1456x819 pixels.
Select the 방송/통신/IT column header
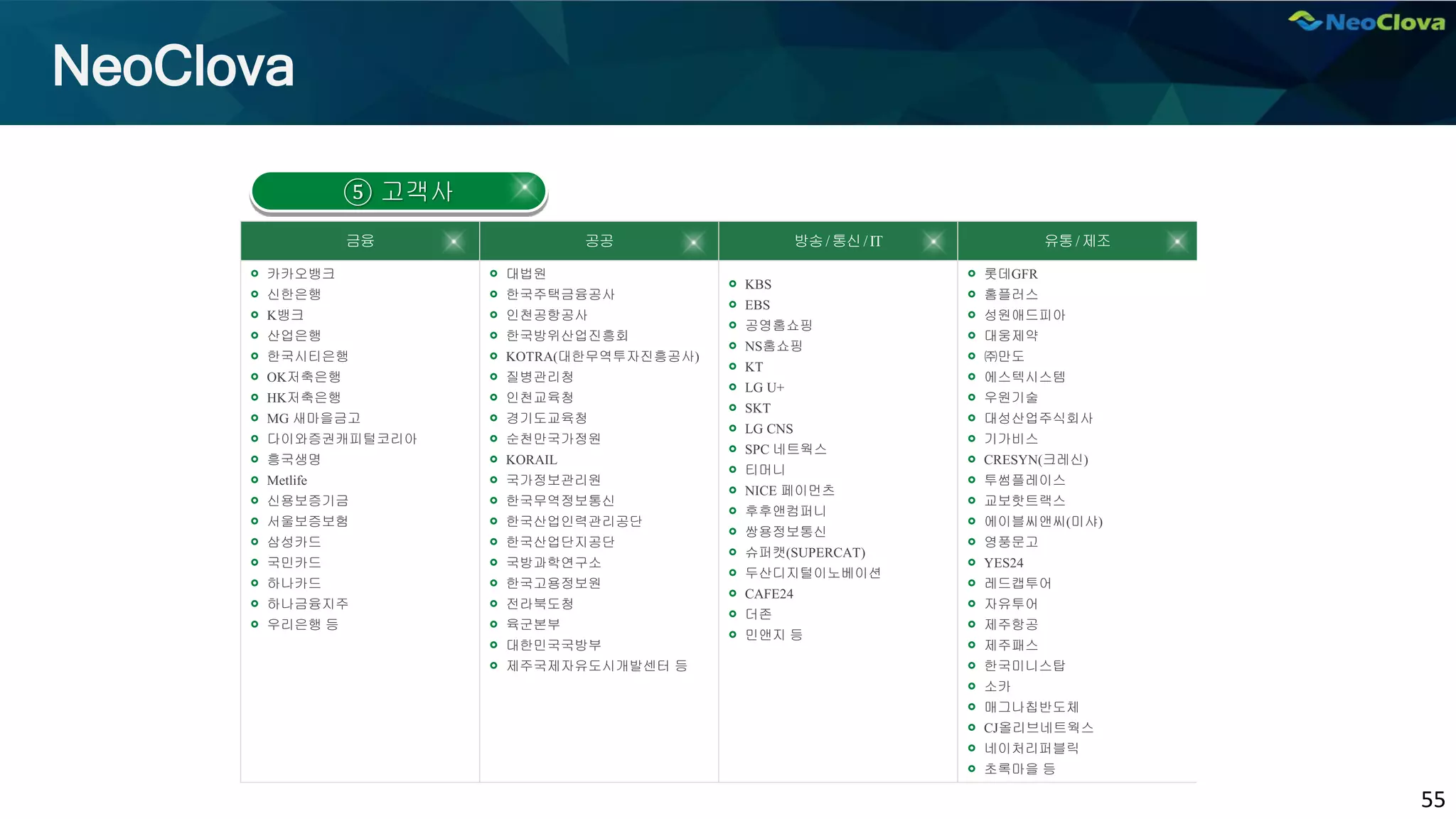coord(837,241)
